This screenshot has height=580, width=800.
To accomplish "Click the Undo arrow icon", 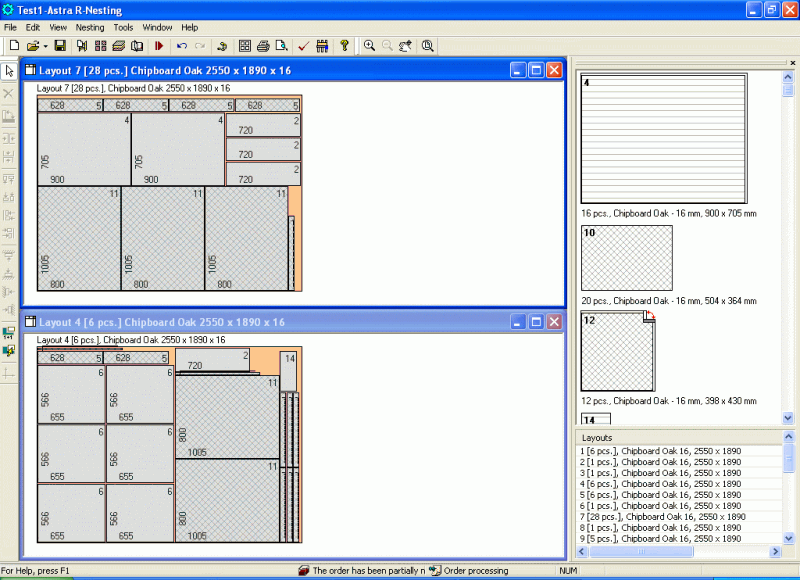I will click(181, 46).
